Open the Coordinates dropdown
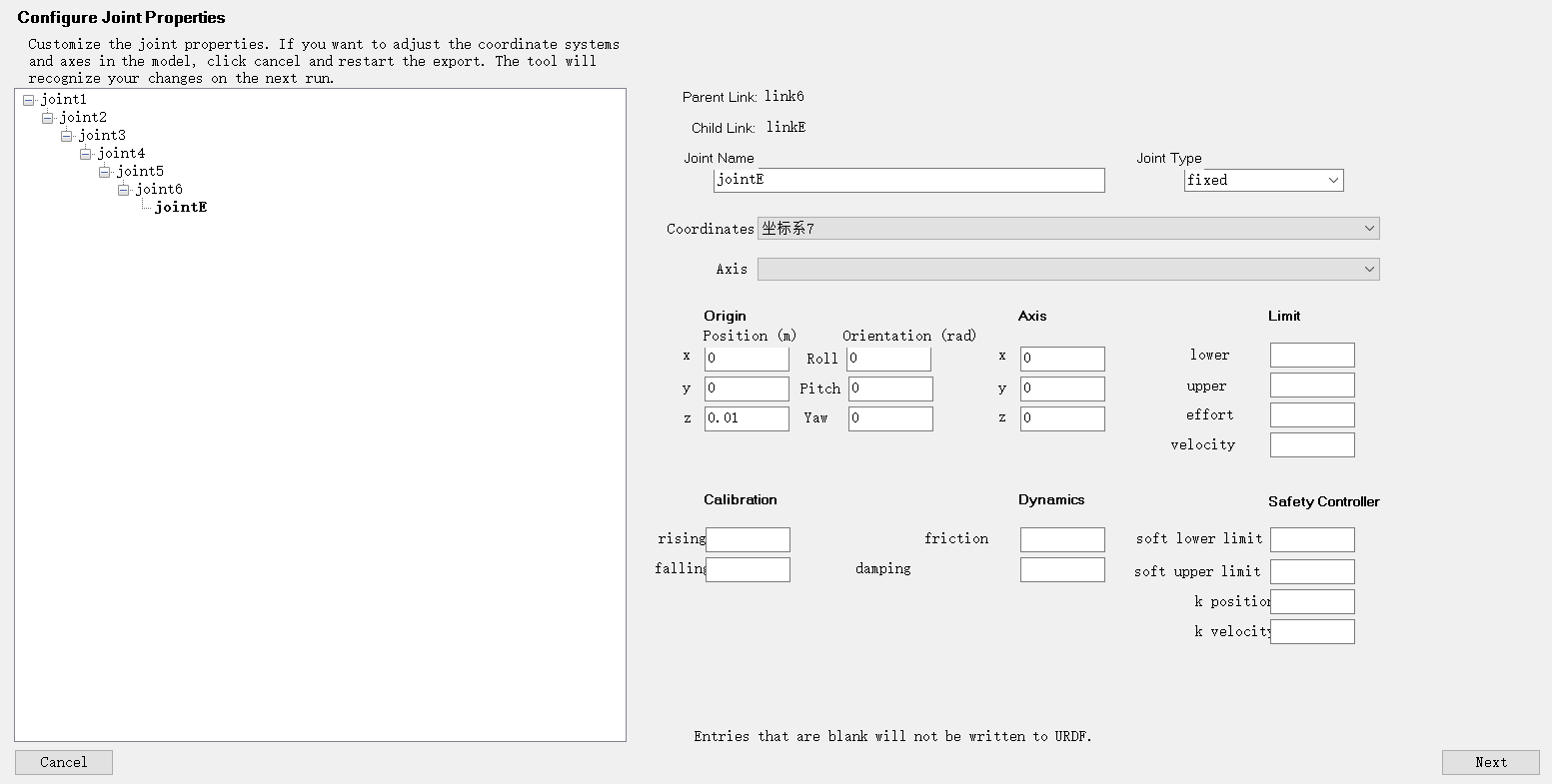 [1068, 229]
